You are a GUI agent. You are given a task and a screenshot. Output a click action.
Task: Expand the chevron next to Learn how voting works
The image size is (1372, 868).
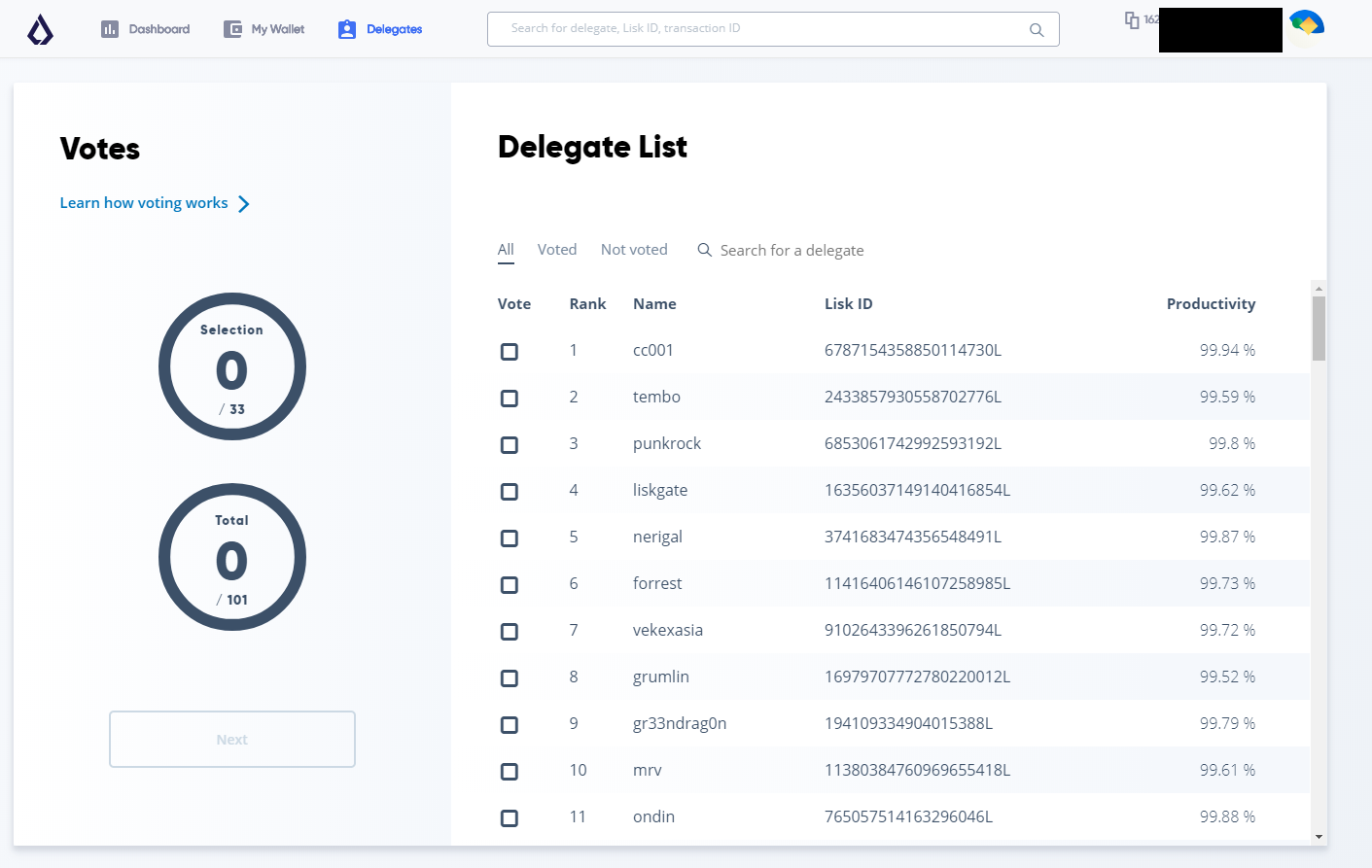(244, 204)
